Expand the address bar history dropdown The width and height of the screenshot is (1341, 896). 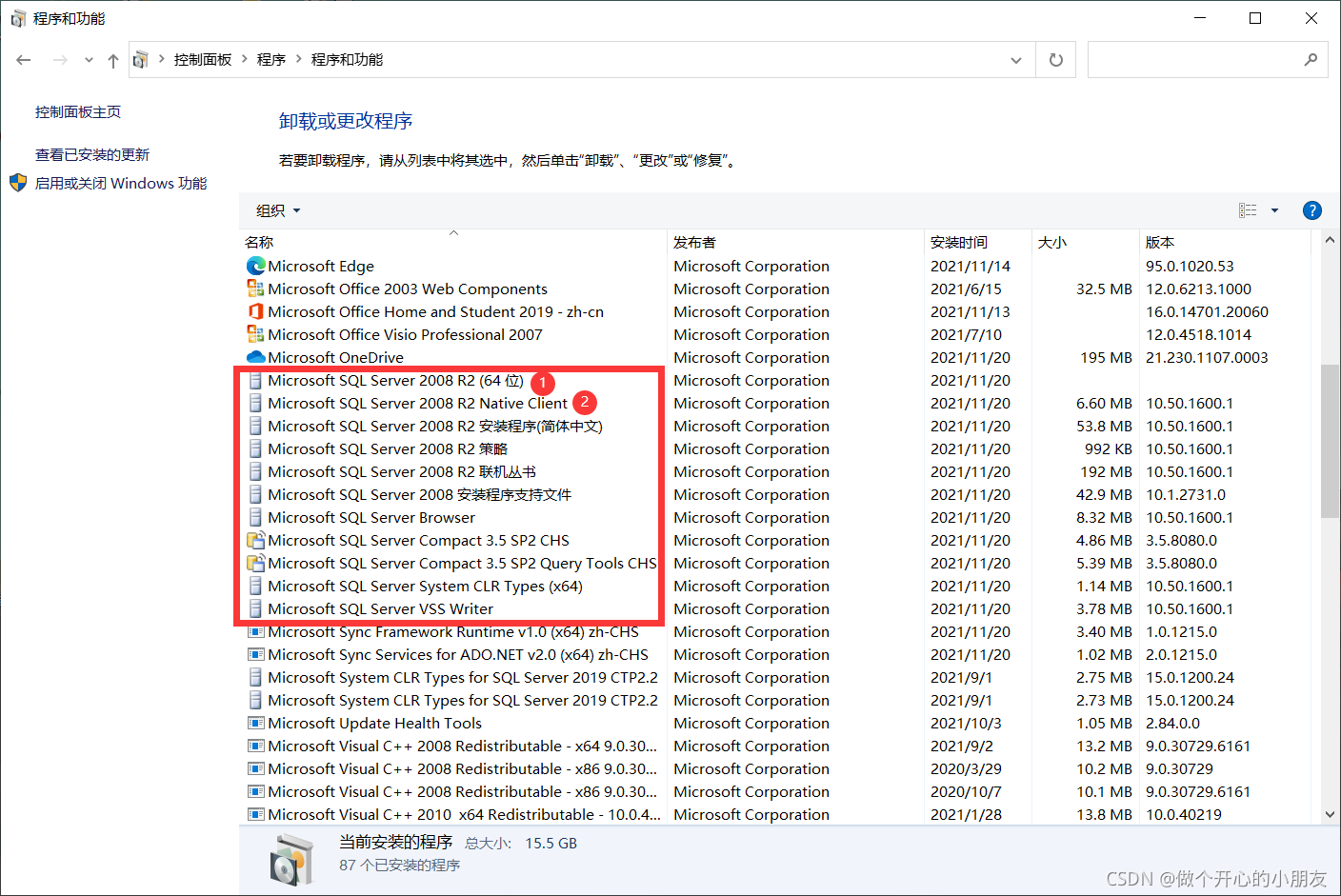(1016, 60)
